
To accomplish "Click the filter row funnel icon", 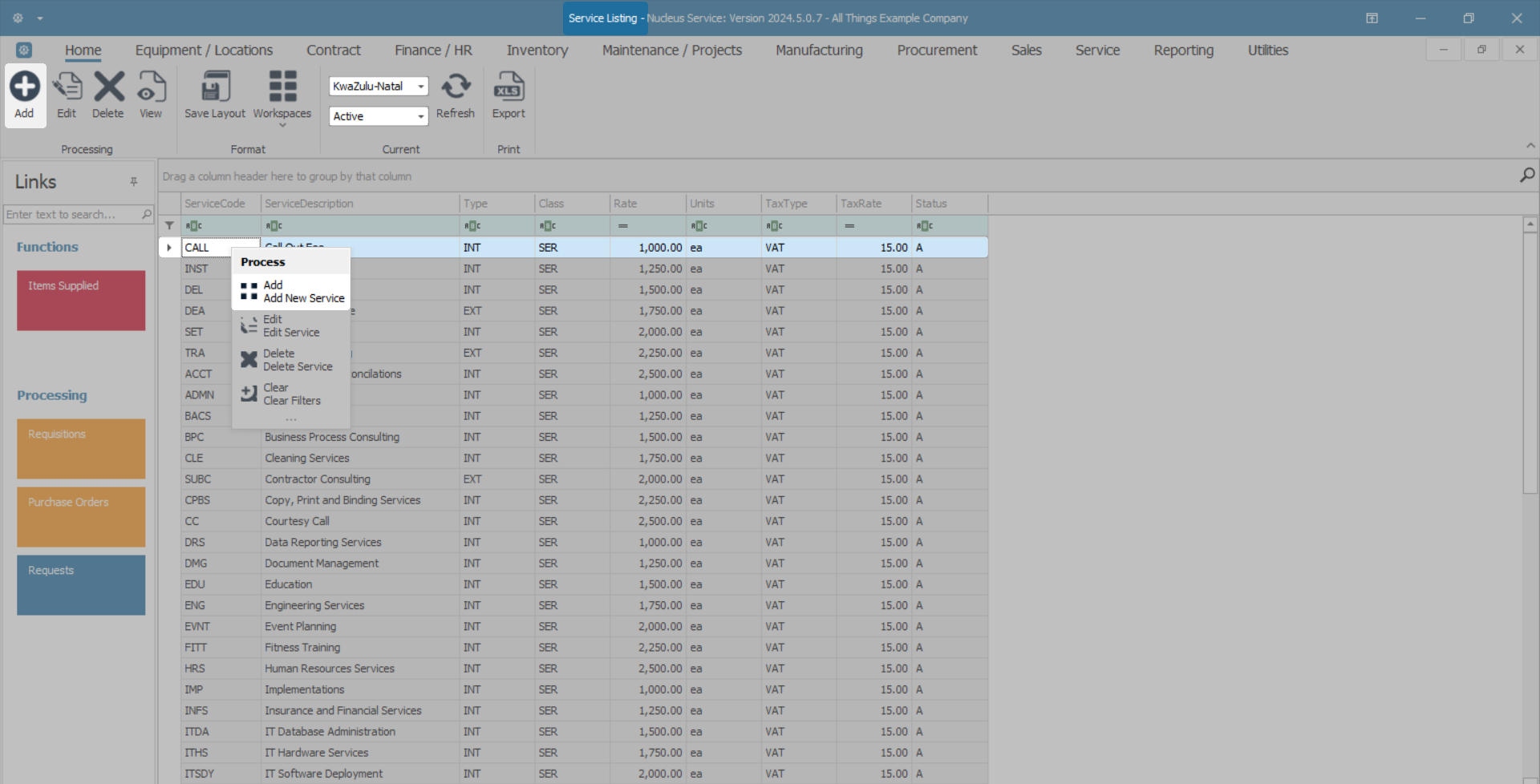I will pos(169,225).
